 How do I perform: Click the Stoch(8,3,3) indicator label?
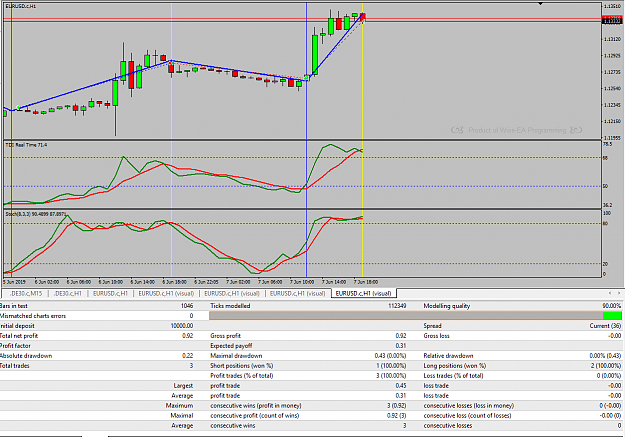coord(35,214)
